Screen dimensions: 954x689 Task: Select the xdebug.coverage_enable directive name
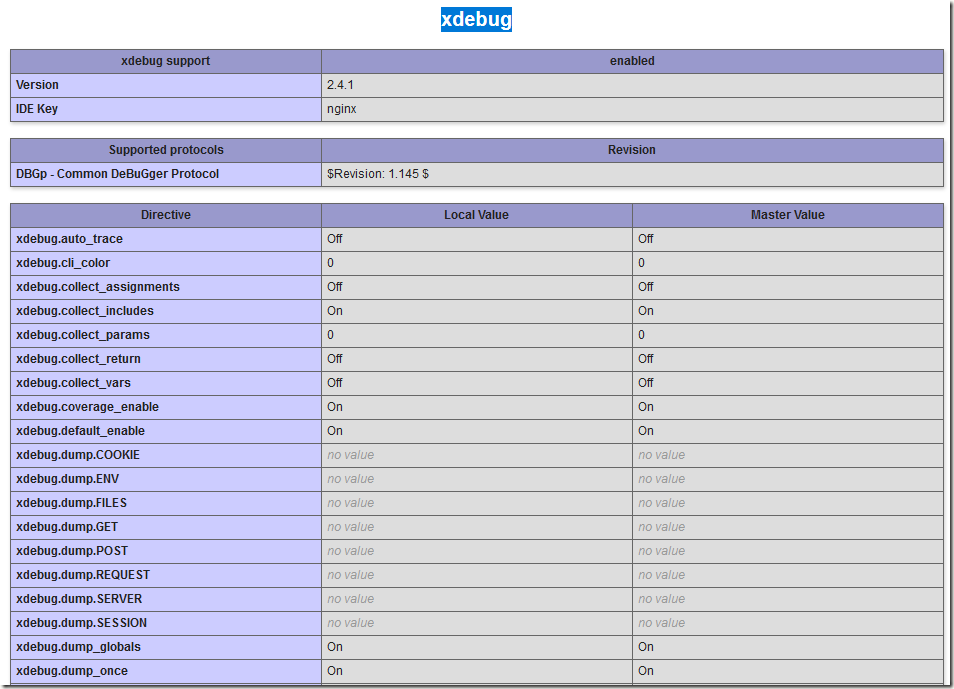(x=87, y=407)
